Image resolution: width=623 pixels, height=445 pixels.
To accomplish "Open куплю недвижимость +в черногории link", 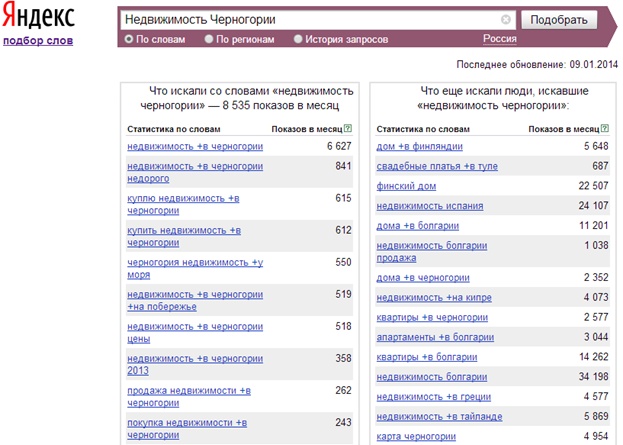I will (183, 204).
